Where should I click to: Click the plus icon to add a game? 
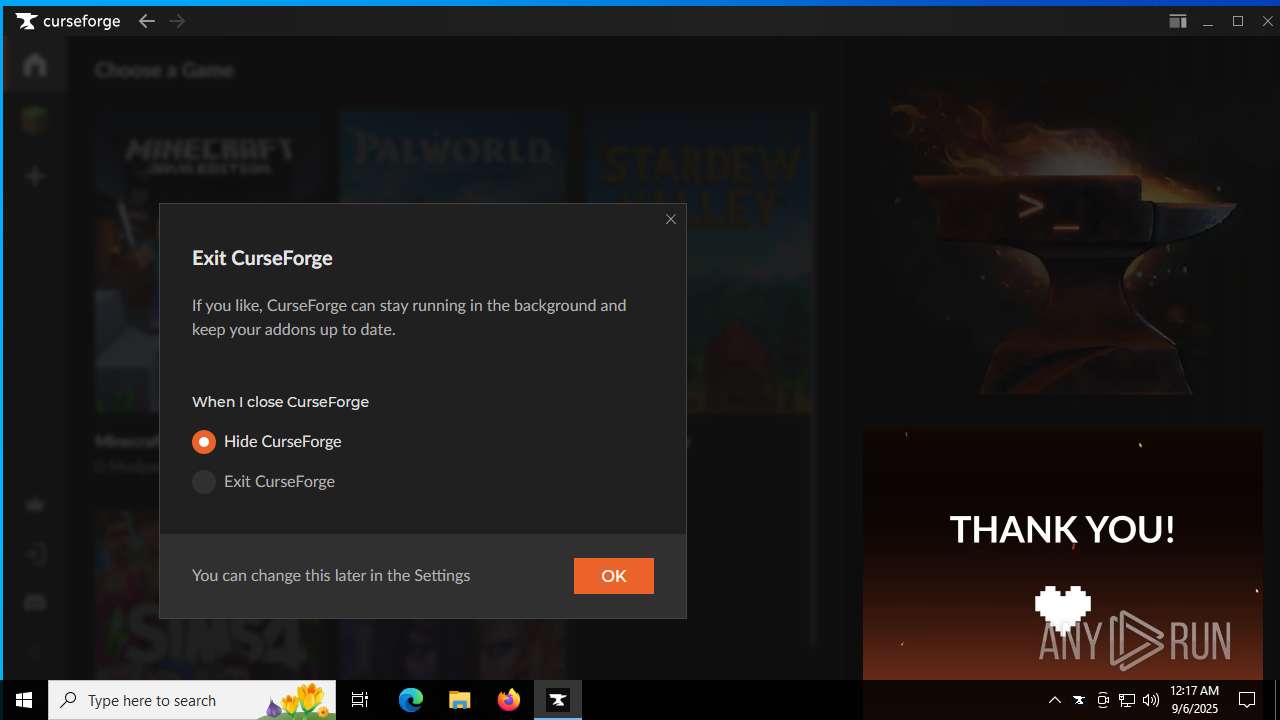click(35, 176)
